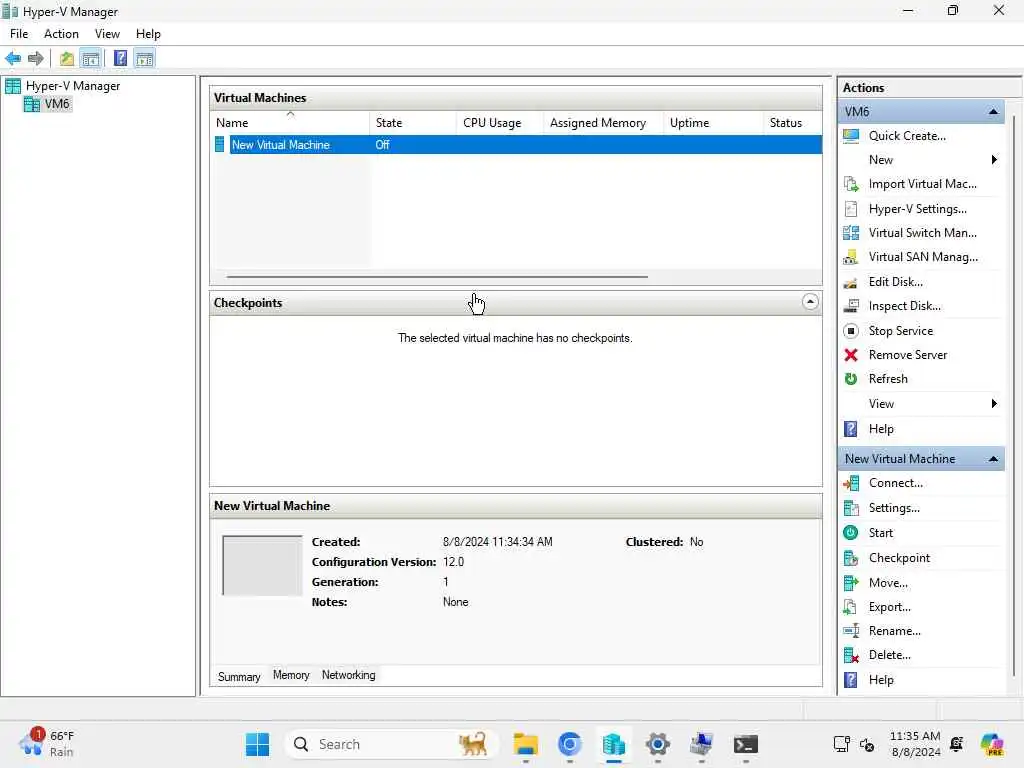Open Virtual Switch Manager action
This screenshot has width=1024, height=768.
point(922,233)
